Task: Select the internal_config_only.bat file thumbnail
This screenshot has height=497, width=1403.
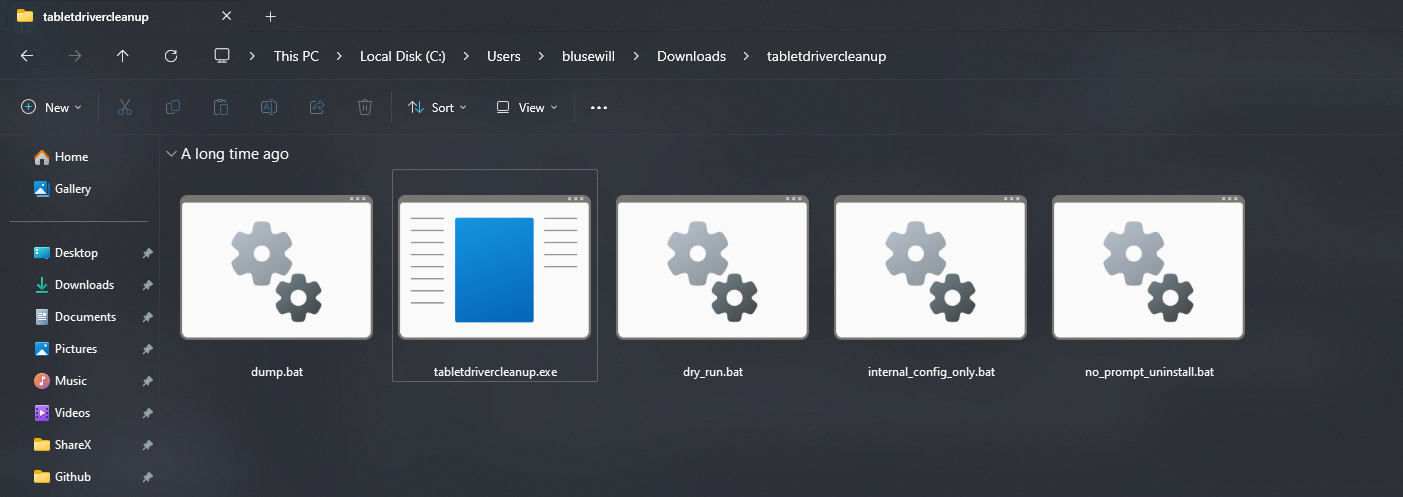Action: (x=930, y=267)
